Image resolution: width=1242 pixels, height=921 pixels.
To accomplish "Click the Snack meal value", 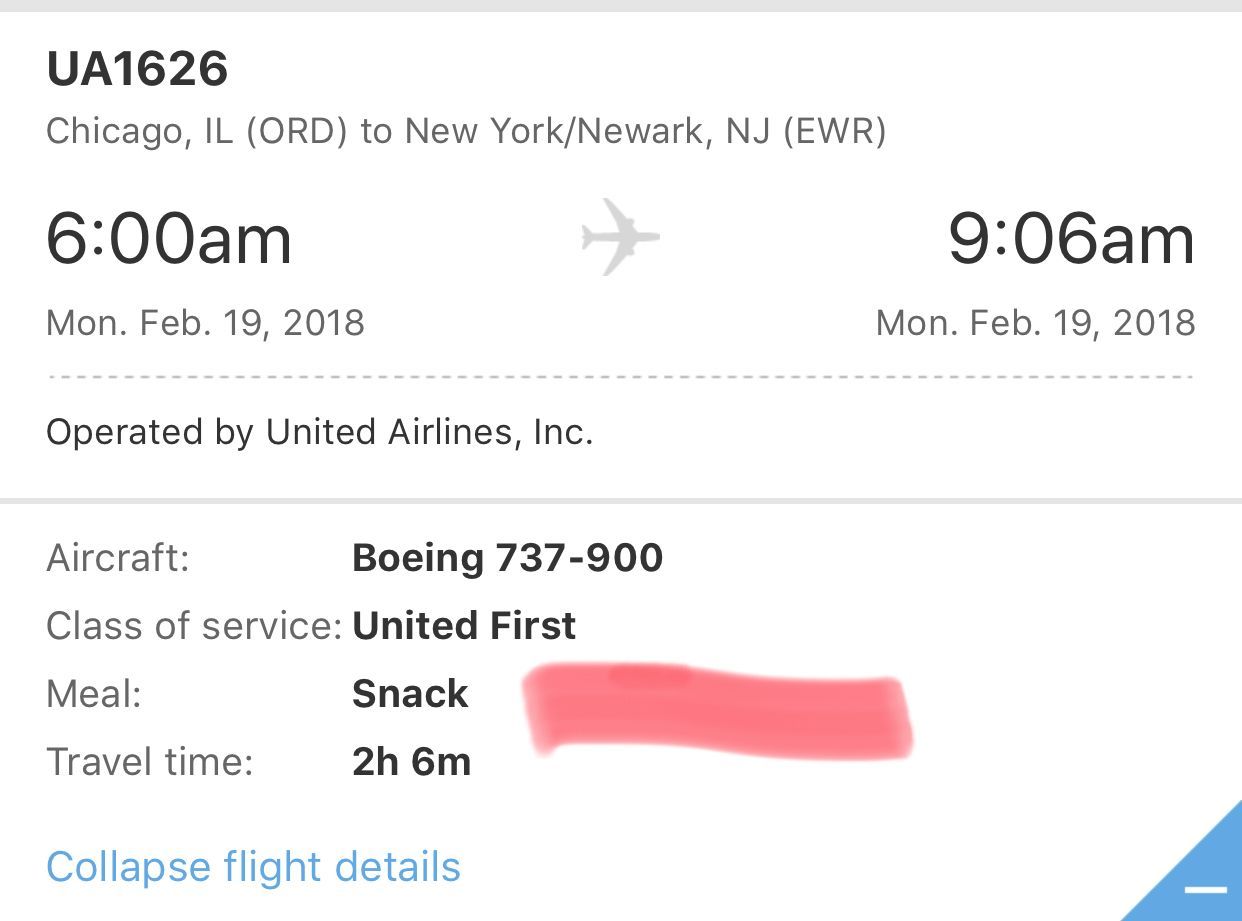I will tap(410, 694).
